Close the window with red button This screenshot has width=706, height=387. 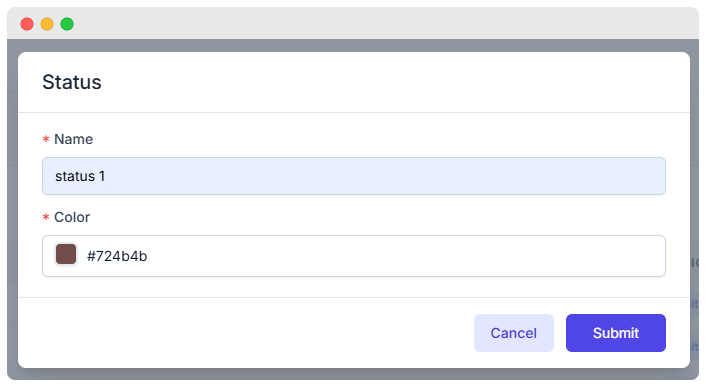point(27,24)
